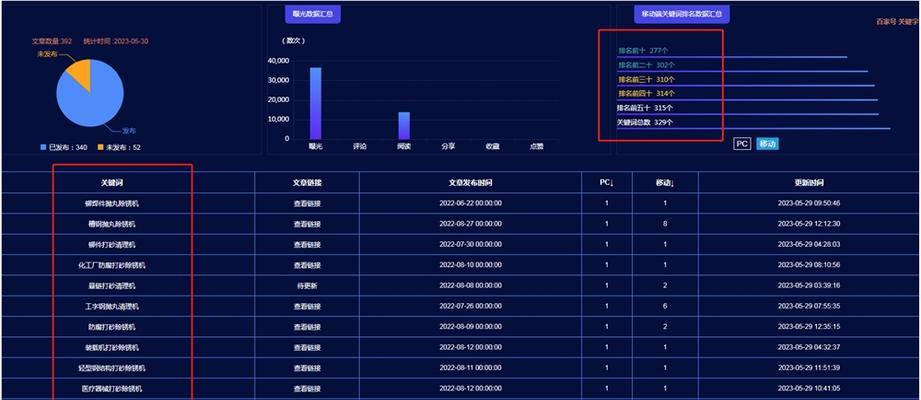Click publish date 2022-07-30 00:00:00
Screen dimensions: 921x400
[470, 244]
